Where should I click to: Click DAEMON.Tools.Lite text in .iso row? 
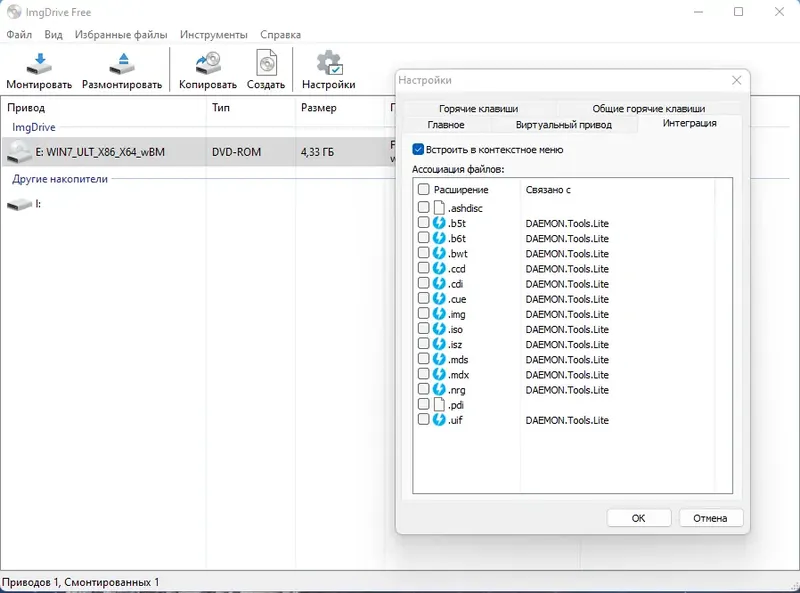[x=567, y=329]
